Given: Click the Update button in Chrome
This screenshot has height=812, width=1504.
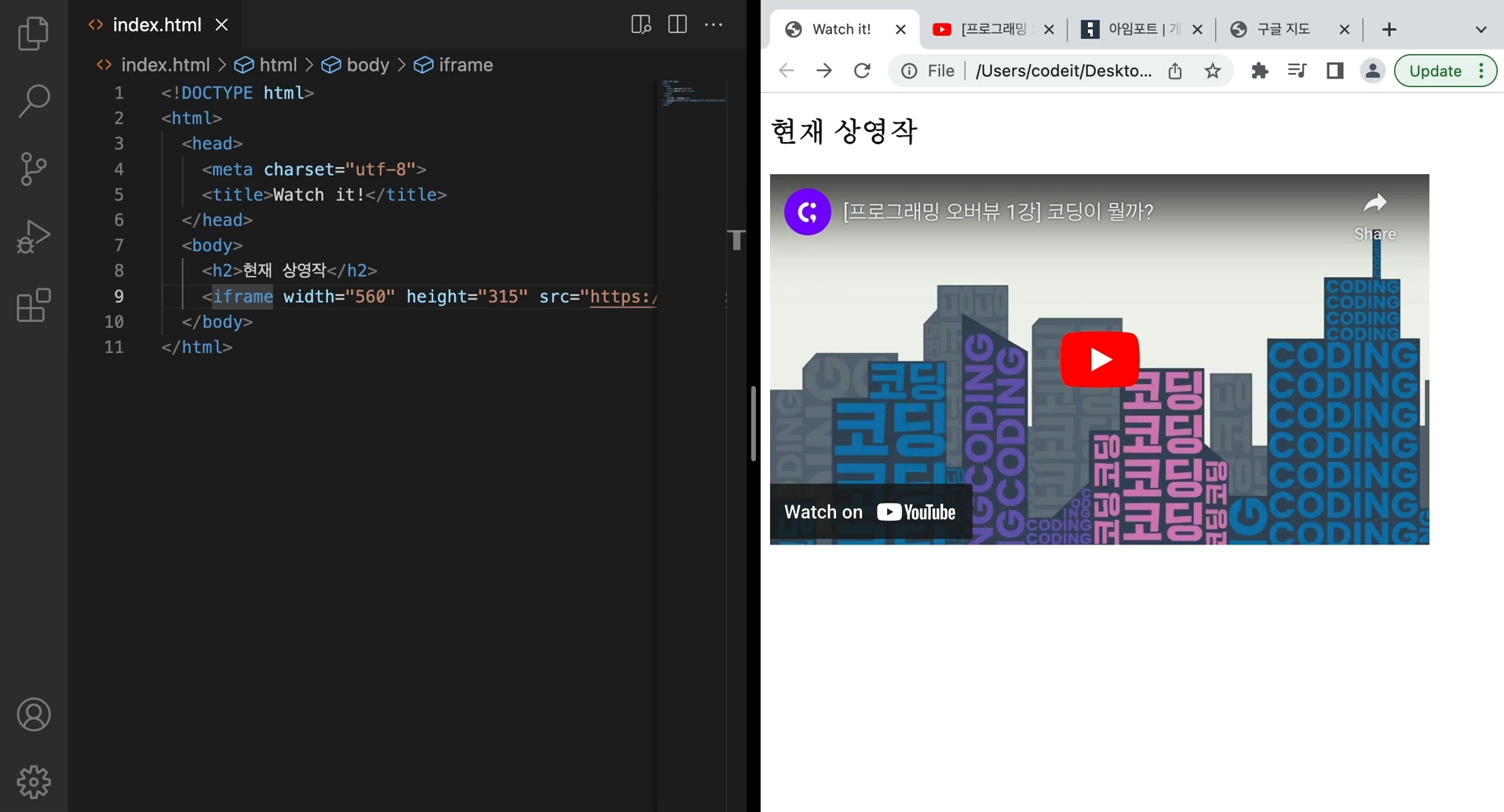Looking at the screenshot, I should point(1435,71).
